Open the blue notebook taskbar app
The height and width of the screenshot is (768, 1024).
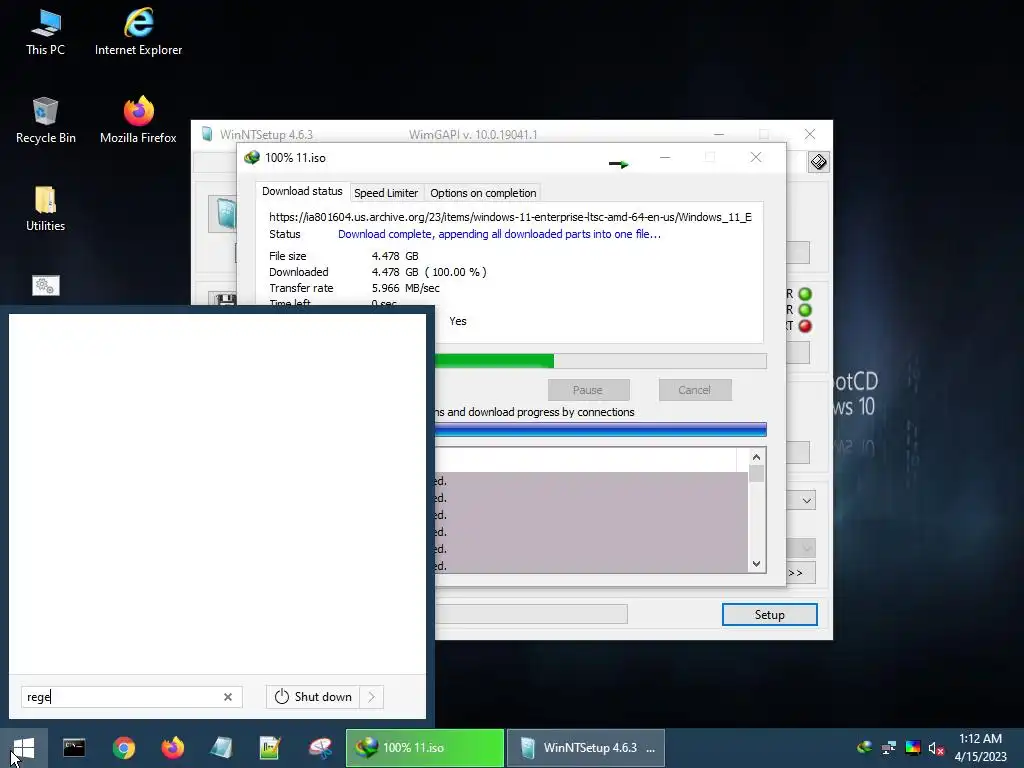click(221, 748)
